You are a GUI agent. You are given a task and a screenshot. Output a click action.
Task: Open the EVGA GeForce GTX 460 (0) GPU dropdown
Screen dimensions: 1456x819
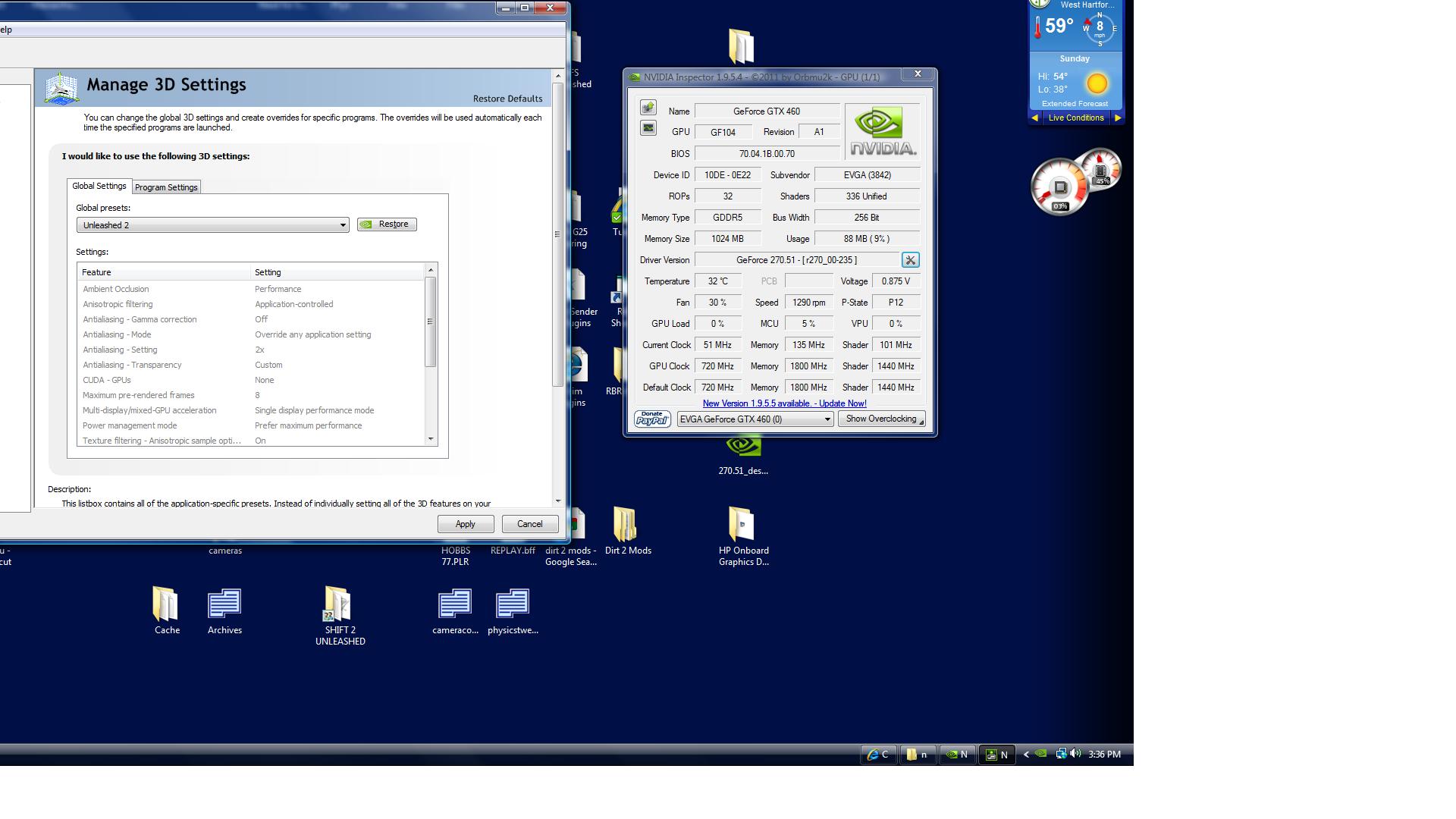755,419
